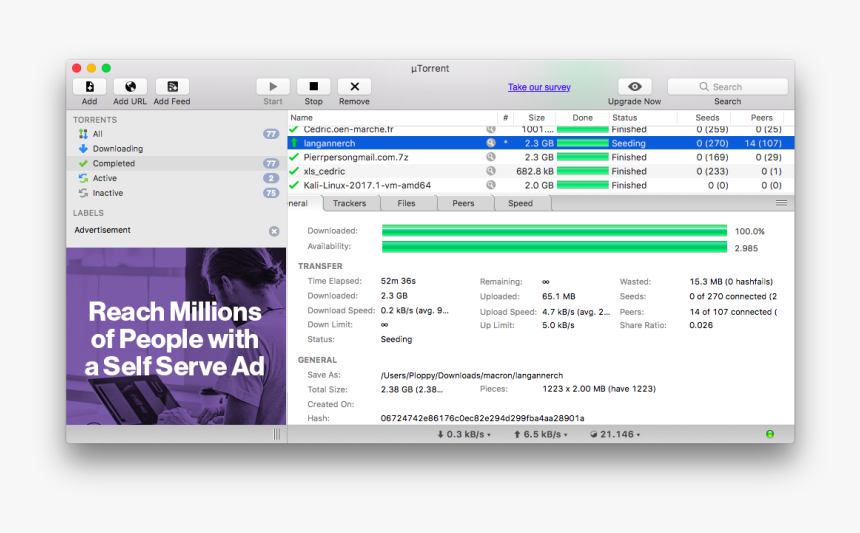The image size is (860, 533).
Task: Open the Take our survey link
Action: (539, 87)
